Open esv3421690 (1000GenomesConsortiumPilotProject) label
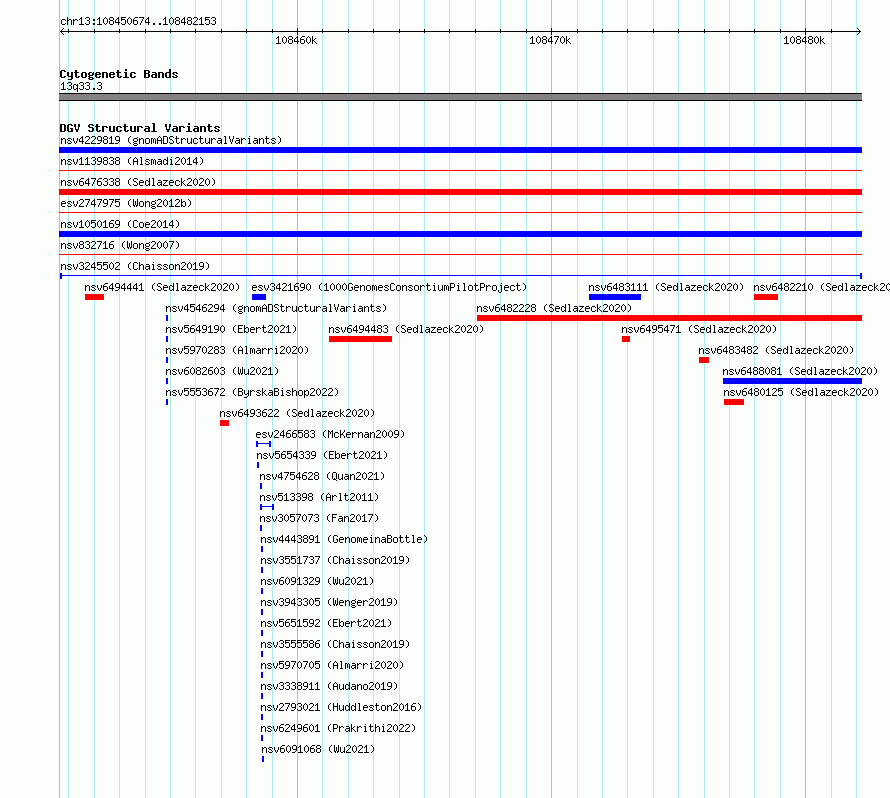 click(389, 287)
